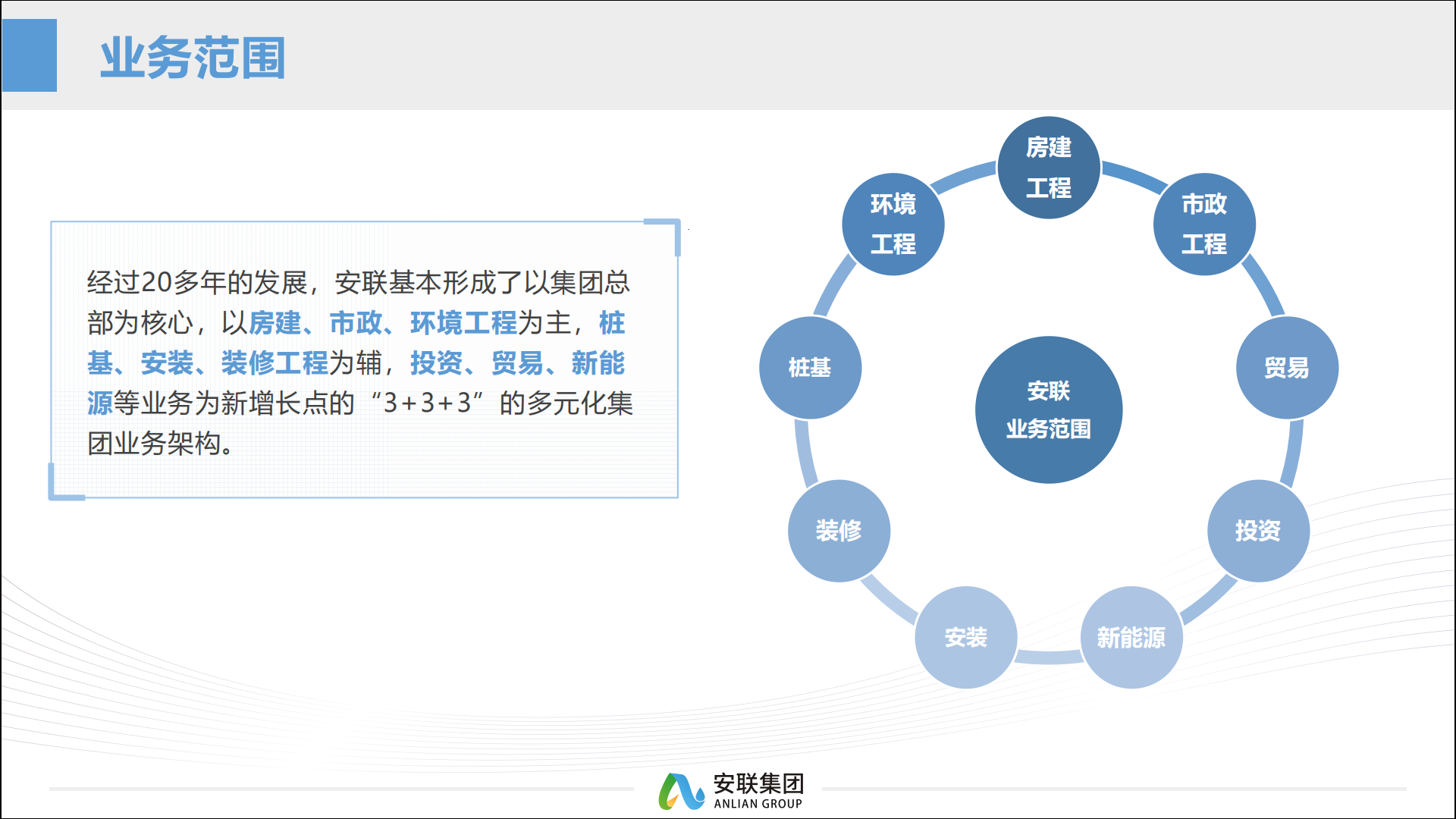Screen dimensions: 1456x819
Task: Click the highlighted 投资、贸易、新能 text
Action: point(518,363)
